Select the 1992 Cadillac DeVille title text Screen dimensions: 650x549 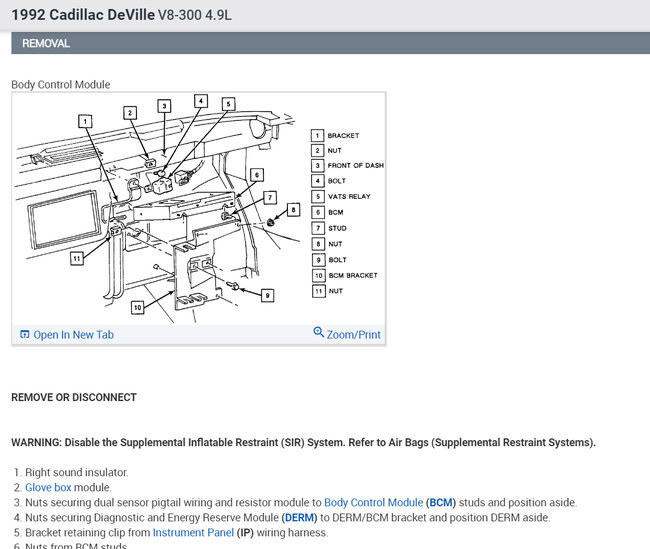click(83, 15)
